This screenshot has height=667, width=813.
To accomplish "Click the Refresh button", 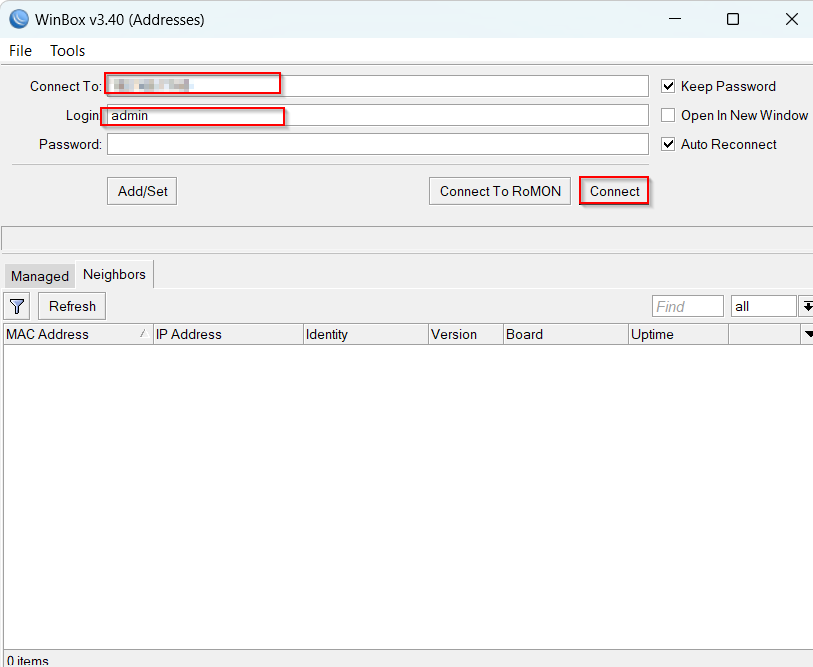I will pyautogui.click(x=72, y=306).
